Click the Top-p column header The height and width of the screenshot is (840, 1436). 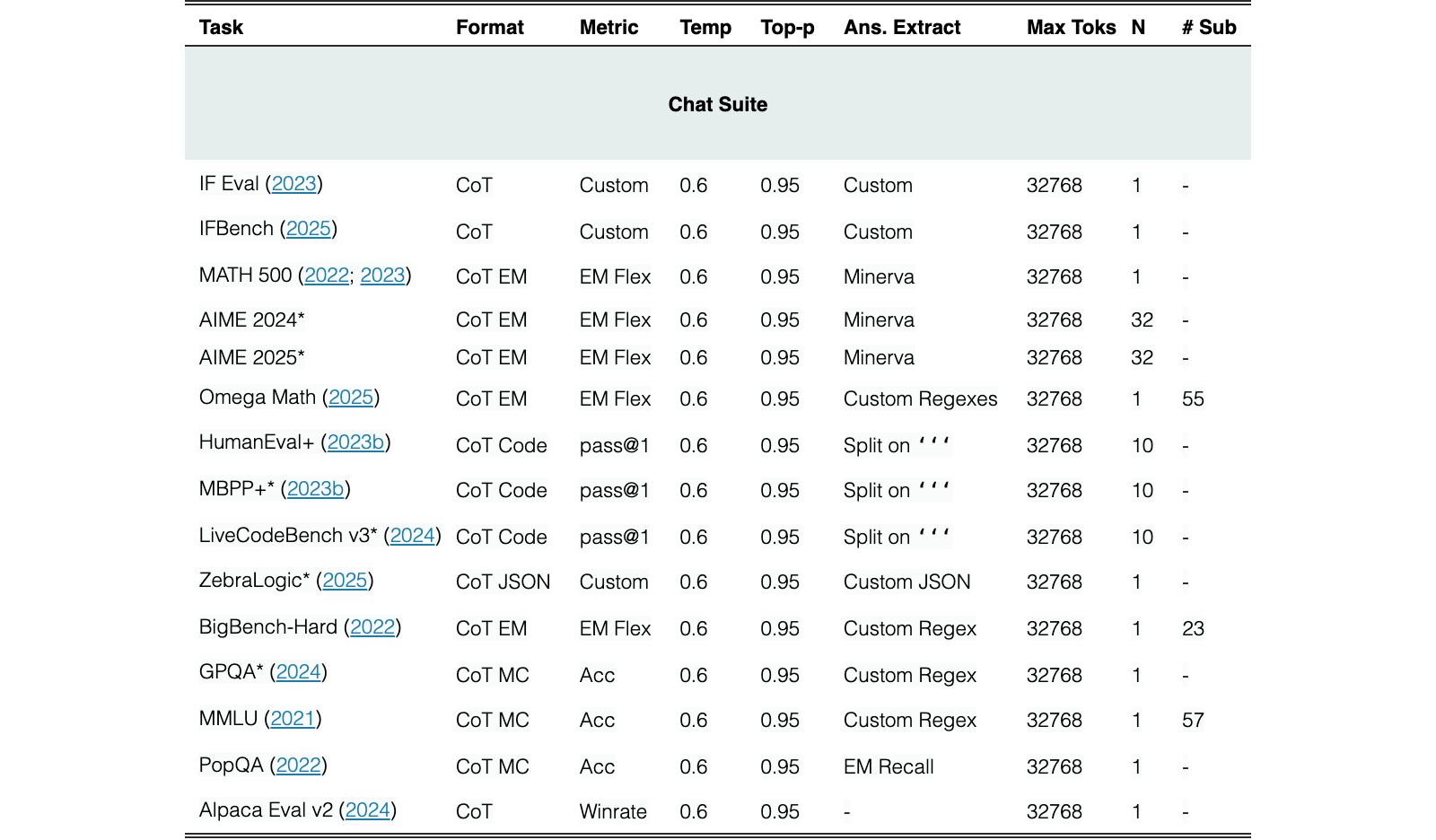pyautogui.click(x=788, y=28)
